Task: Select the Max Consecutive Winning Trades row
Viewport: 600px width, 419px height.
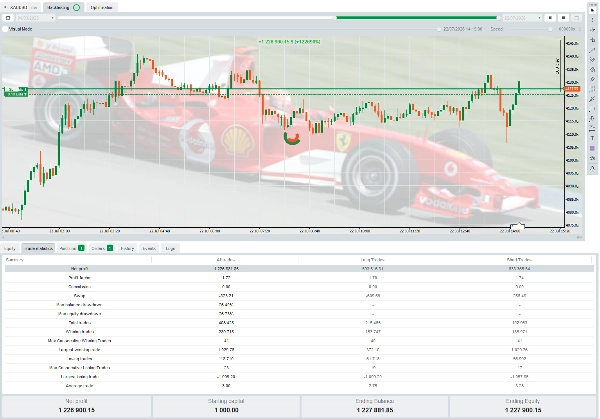Action: pyautogui.click(x=299, y=341)
